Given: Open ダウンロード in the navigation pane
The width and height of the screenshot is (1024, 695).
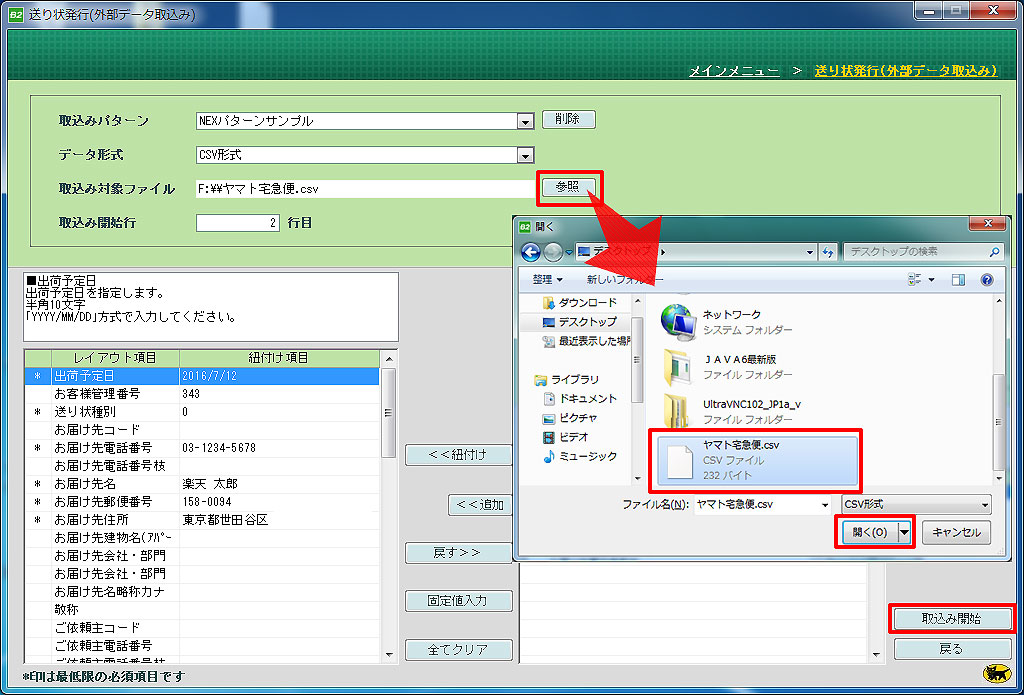Looking at the screenshot, I should tap(579, 303).
